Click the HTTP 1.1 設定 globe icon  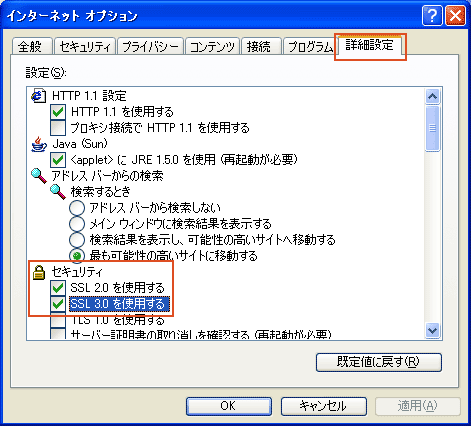tap(38, 96)
